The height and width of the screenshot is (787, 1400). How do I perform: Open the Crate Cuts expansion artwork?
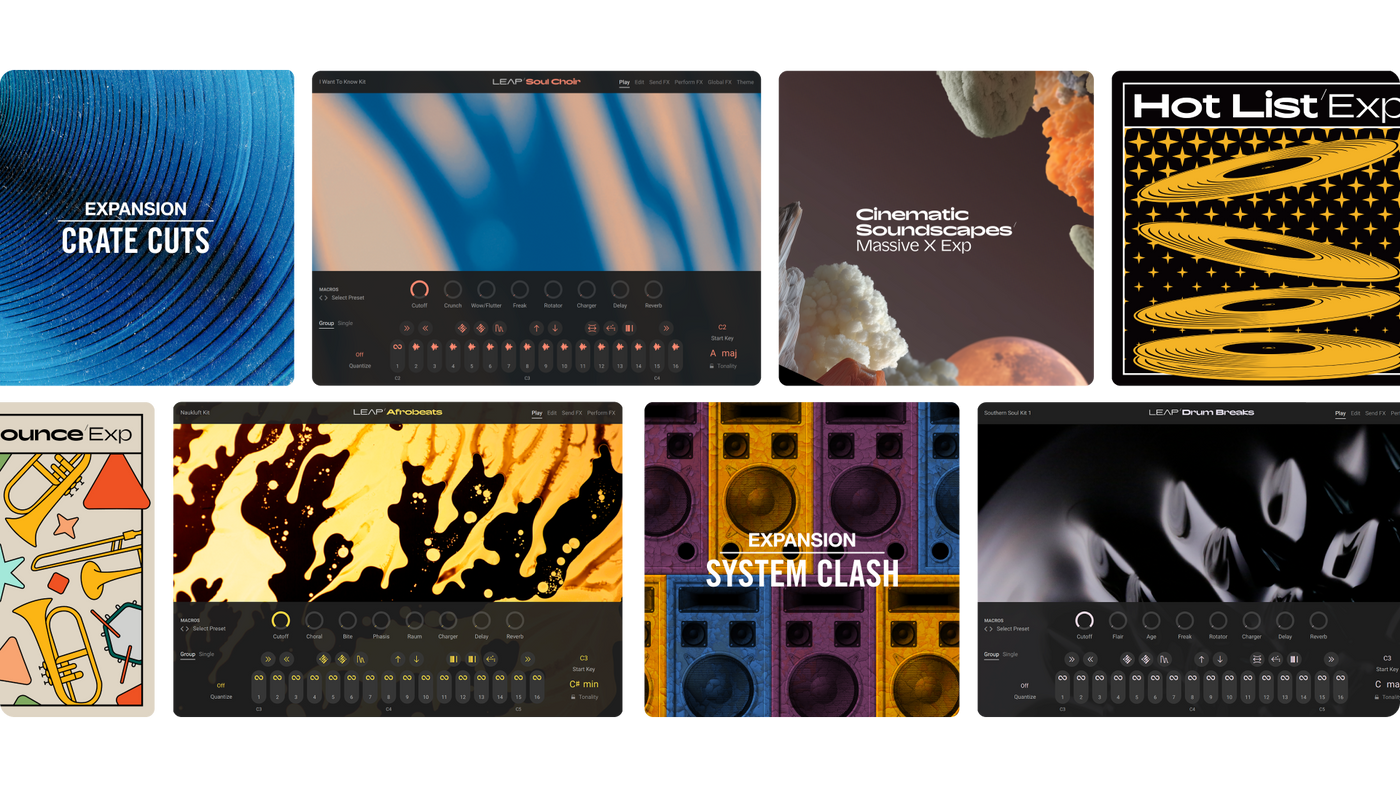tap(147, 227)
